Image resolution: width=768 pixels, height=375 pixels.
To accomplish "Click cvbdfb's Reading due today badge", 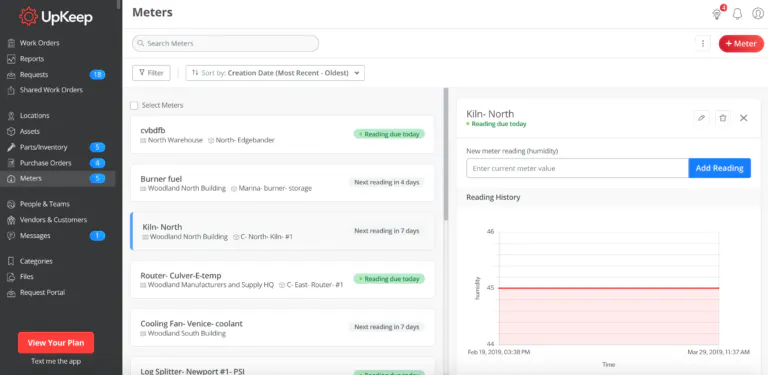I will point(389,134).
